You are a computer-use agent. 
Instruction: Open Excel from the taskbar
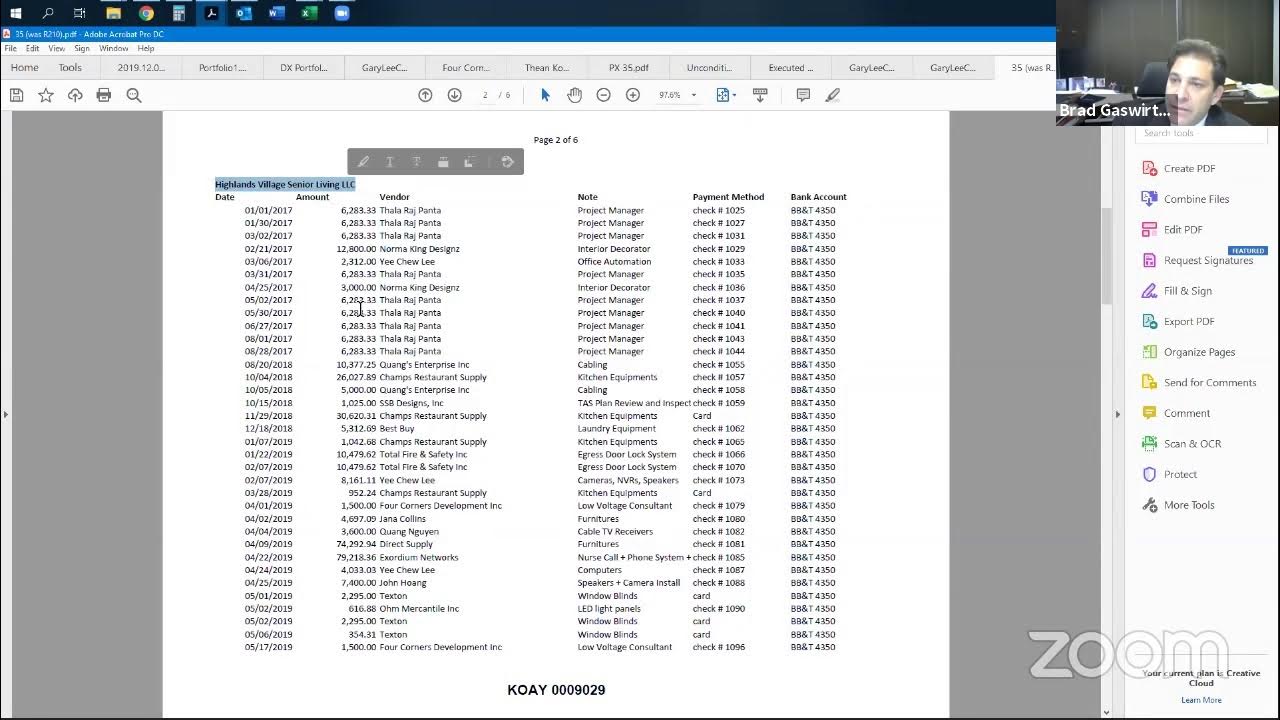click(x=309, y=13)
